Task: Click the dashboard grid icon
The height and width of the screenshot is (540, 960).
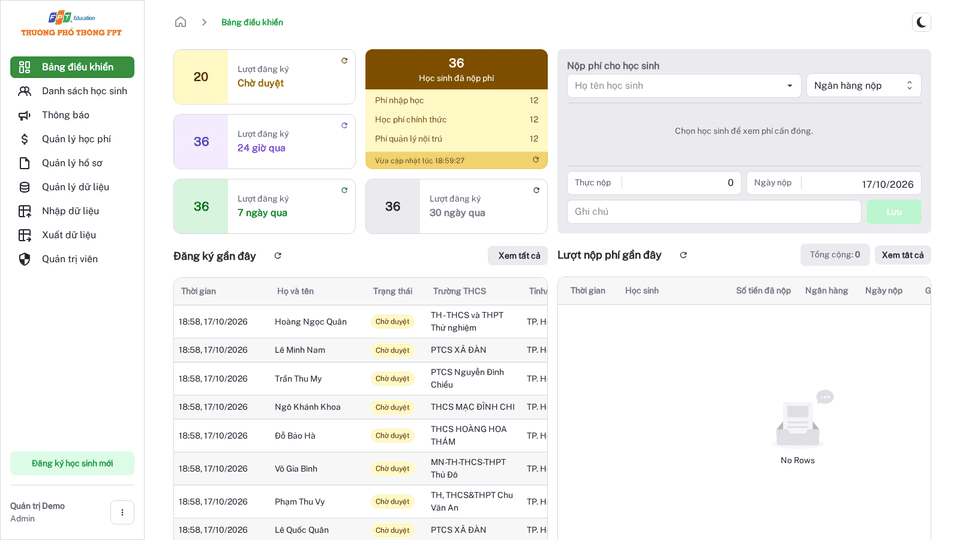Action: pos(24,67)
